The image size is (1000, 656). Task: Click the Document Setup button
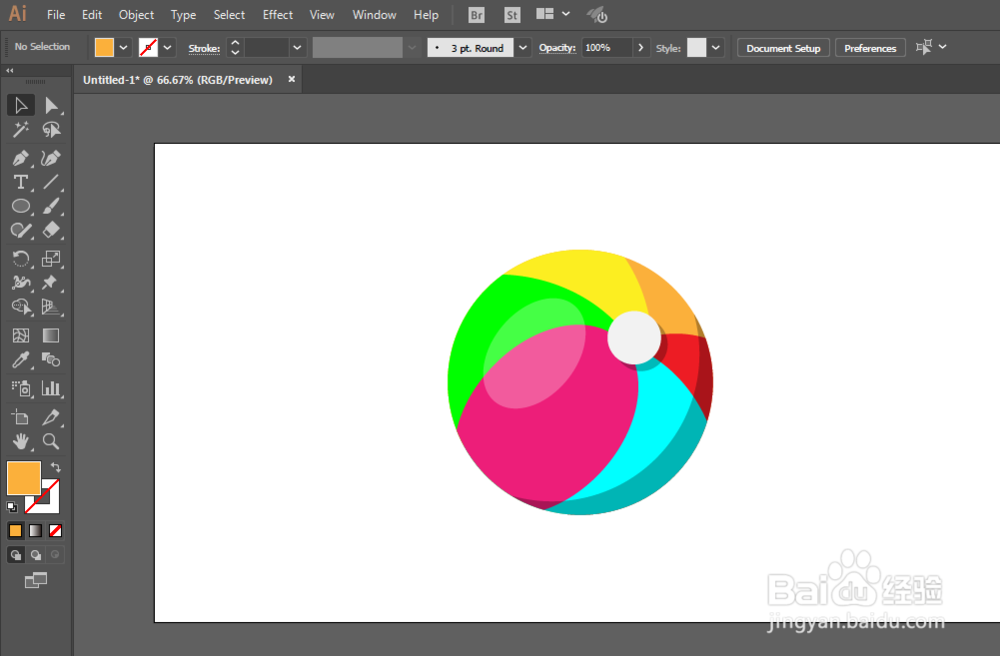coord(783,48)
